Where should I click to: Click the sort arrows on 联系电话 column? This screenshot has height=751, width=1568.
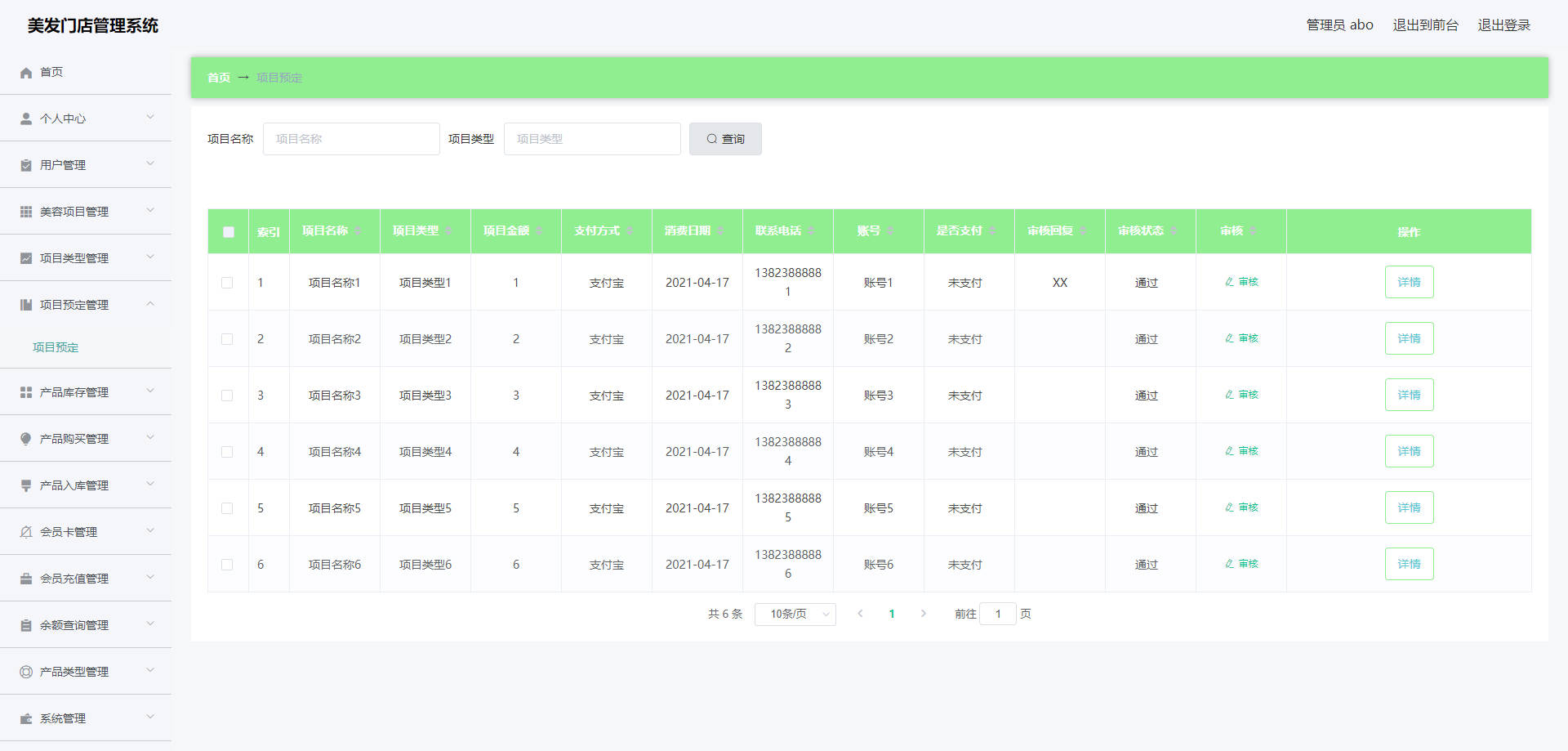coord(811,231)
